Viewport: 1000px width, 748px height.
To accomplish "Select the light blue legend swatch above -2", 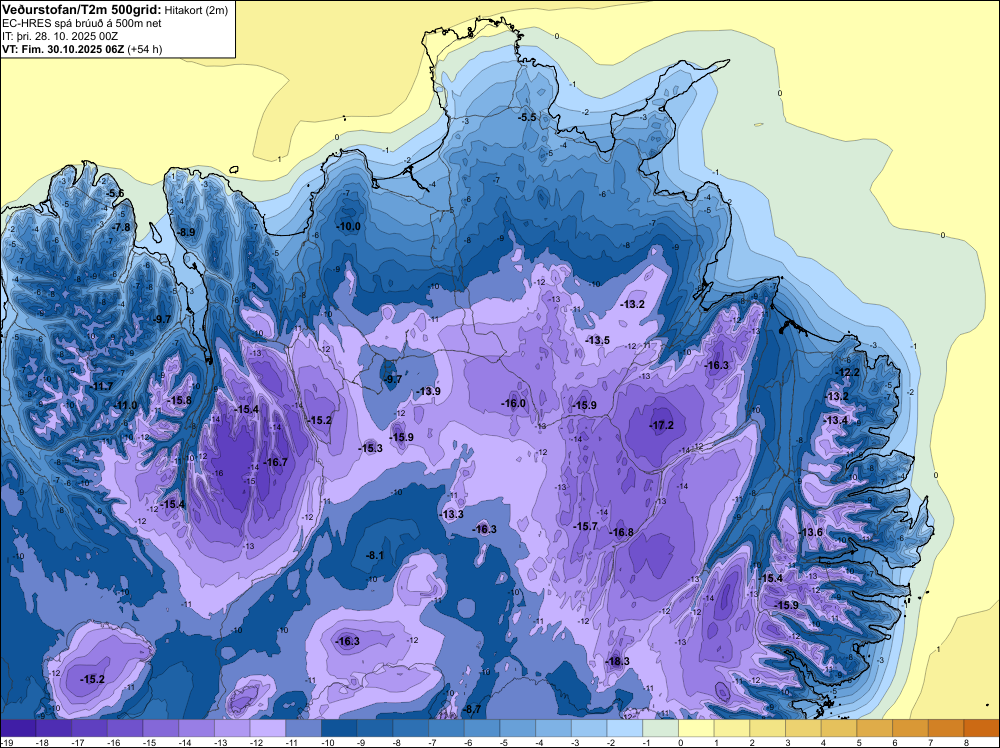I will tap(624, 728).
